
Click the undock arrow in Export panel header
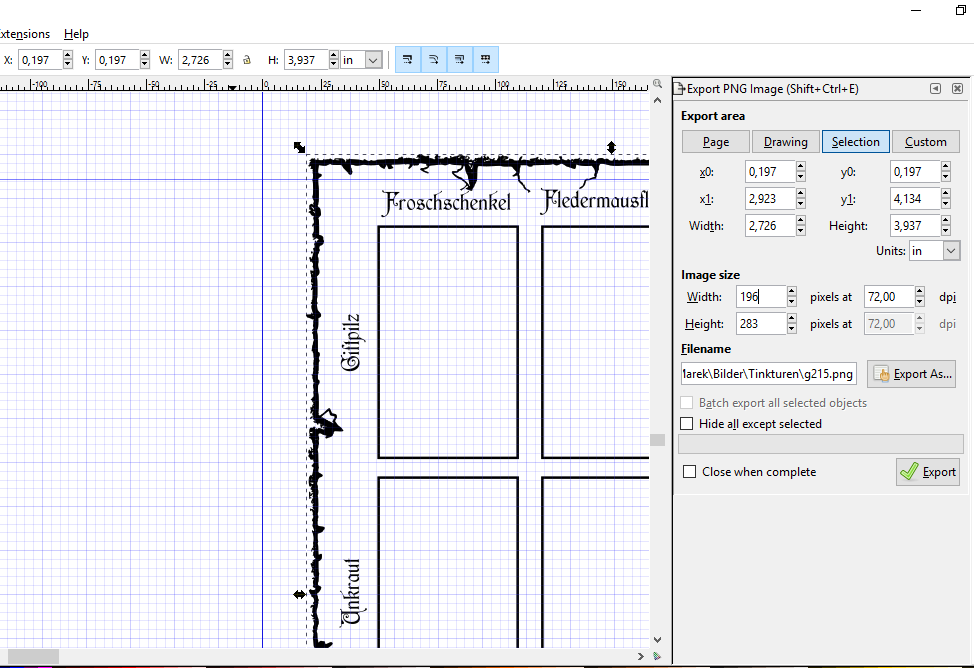coord(934,88)
